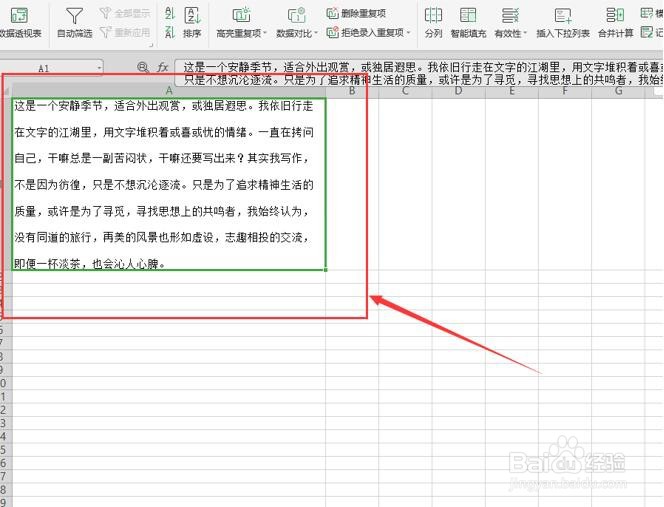Open the filter group dialog launcher arrow
The height and width of the screenshot is (507, 664).
[151, 45]
